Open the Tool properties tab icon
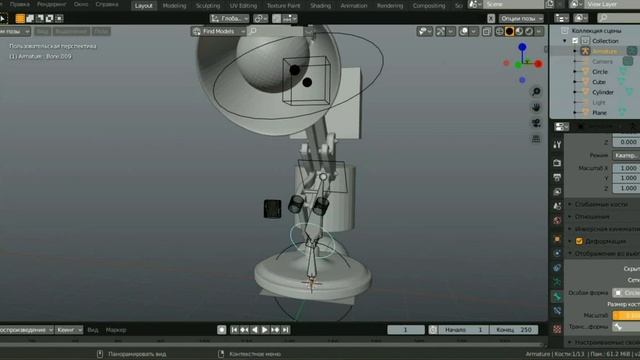This screenshot has height=360, width=640. click(557, 144)
